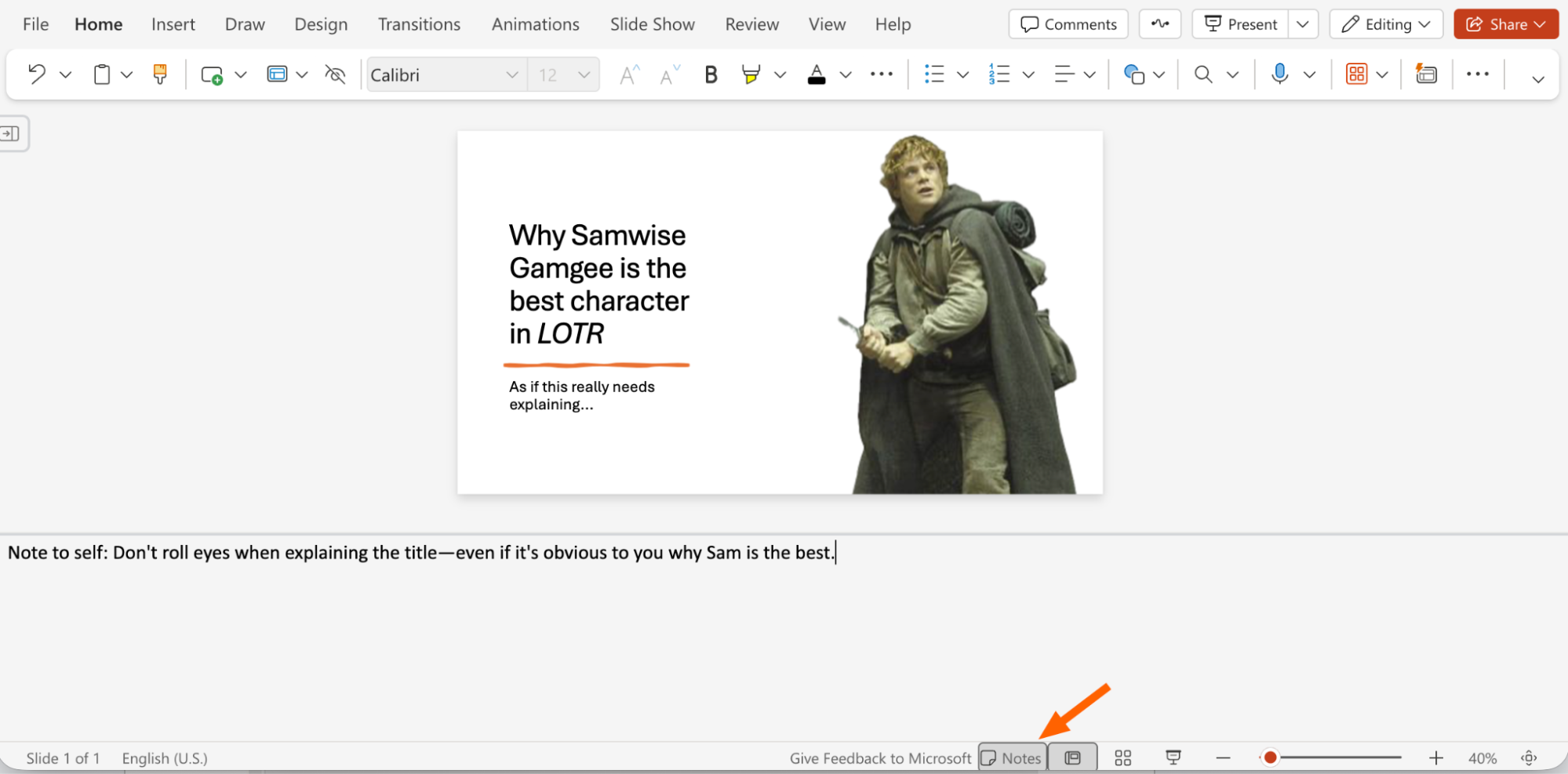
Task: Toggle numbered list formatting
Action: click(999, 74)
